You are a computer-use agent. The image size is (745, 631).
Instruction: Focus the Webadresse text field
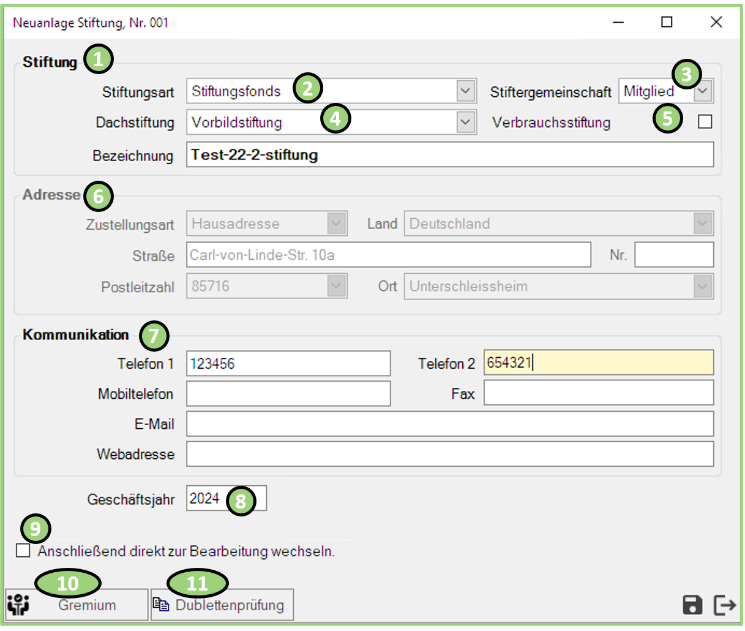click(450, 455)
